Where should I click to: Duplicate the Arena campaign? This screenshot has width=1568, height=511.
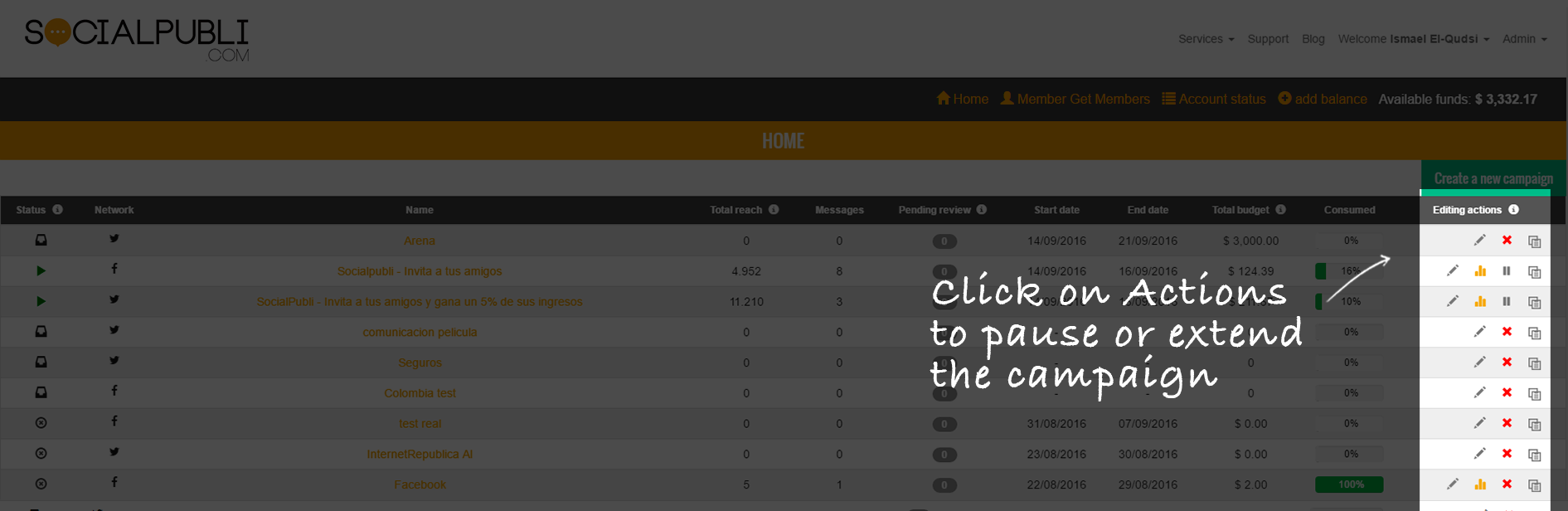(x=1534, y=241)
